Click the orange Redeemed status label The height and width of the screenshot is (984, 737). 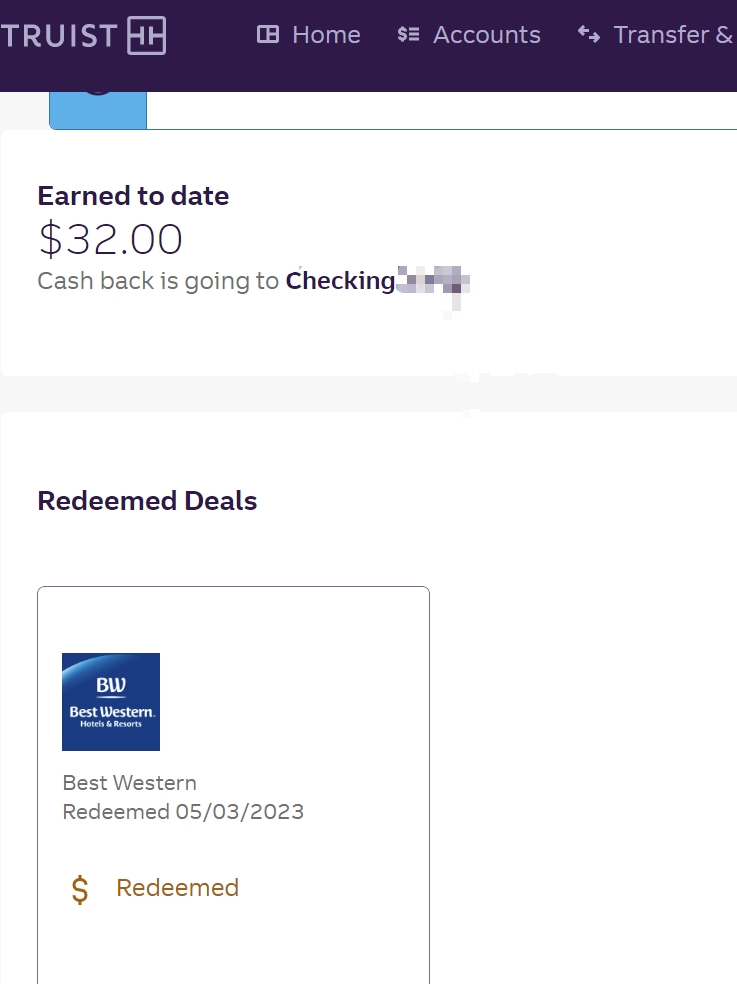click(x=178, y=888)
